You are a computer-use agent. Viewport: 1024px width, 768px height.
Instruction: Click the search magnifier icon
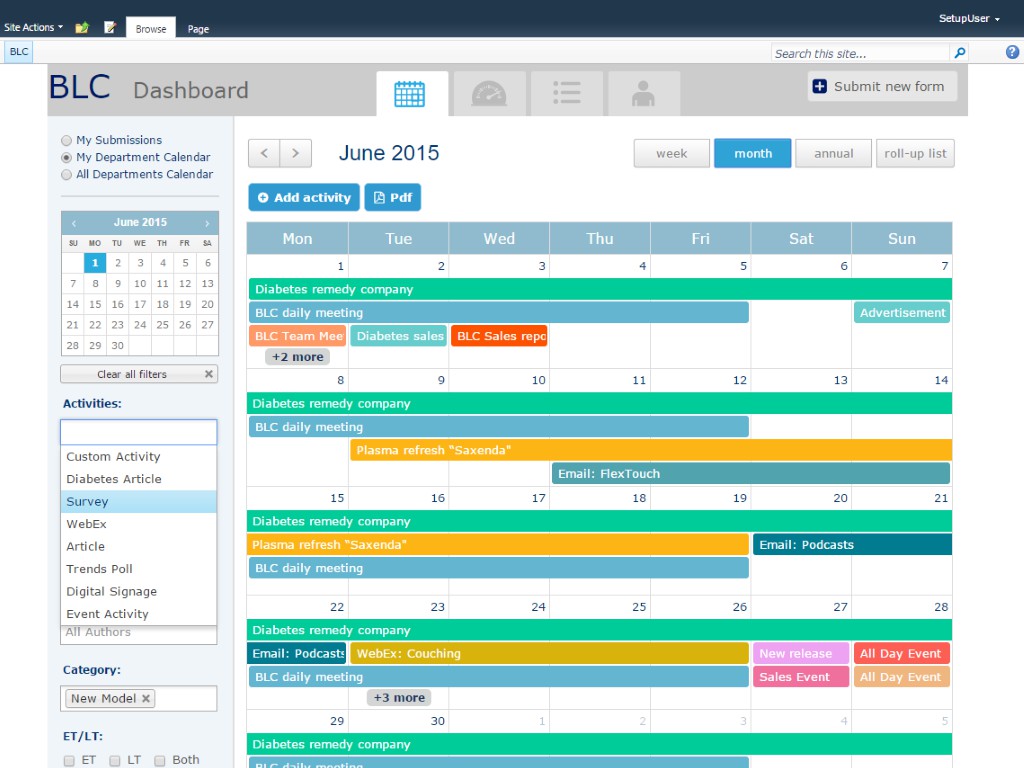pyautogui.click(x=959, y=53)
